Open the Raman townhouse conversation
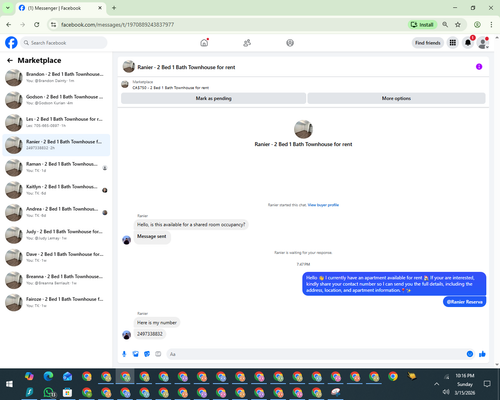This screenshot has height=400, width=500. [x=56, y=167]
